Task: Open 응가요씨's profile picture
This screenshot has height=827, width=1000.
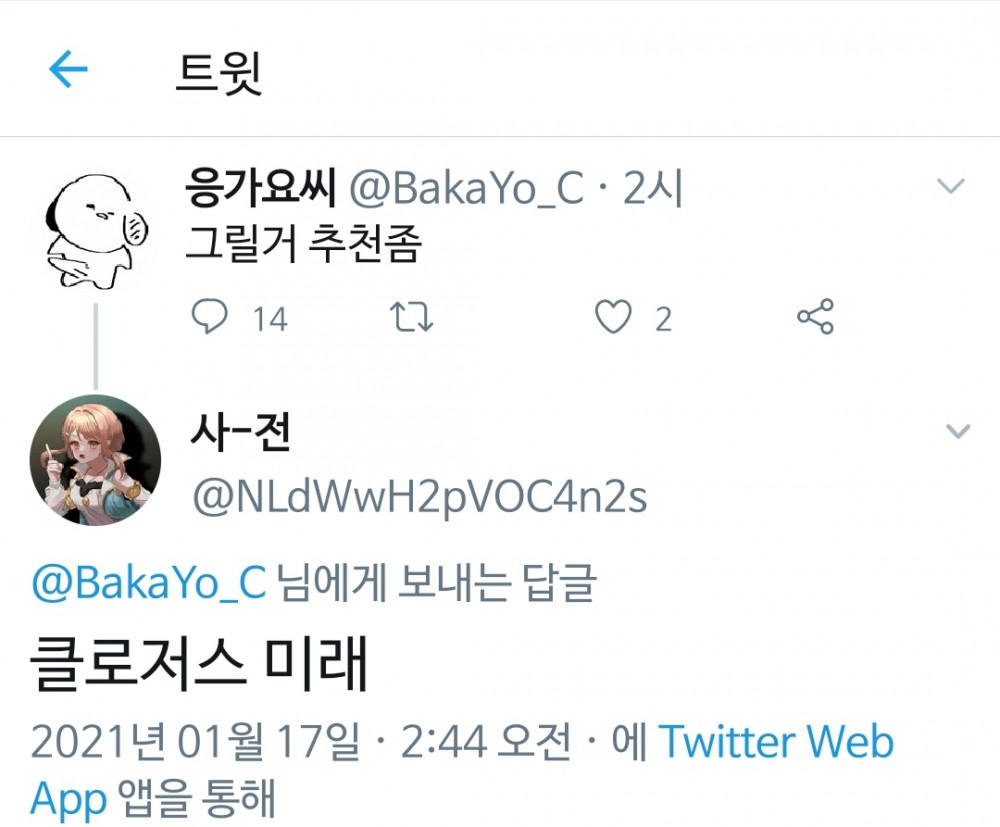Action: 97,231
